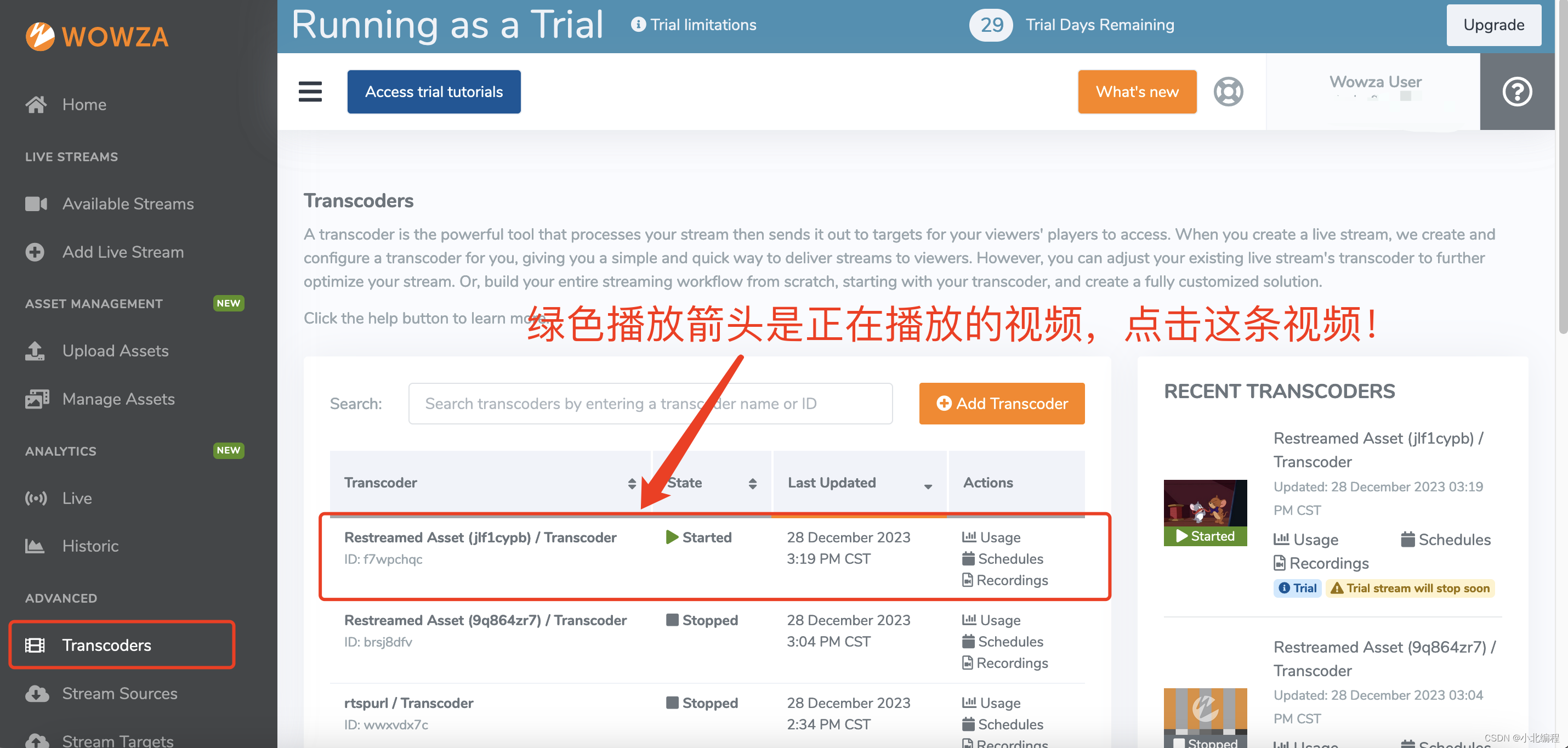Viewport: 1568px width, 748px height.
Task: Click "ID: brsj8dfv" text
Action: pyautogui.click(x=378, y=642)
